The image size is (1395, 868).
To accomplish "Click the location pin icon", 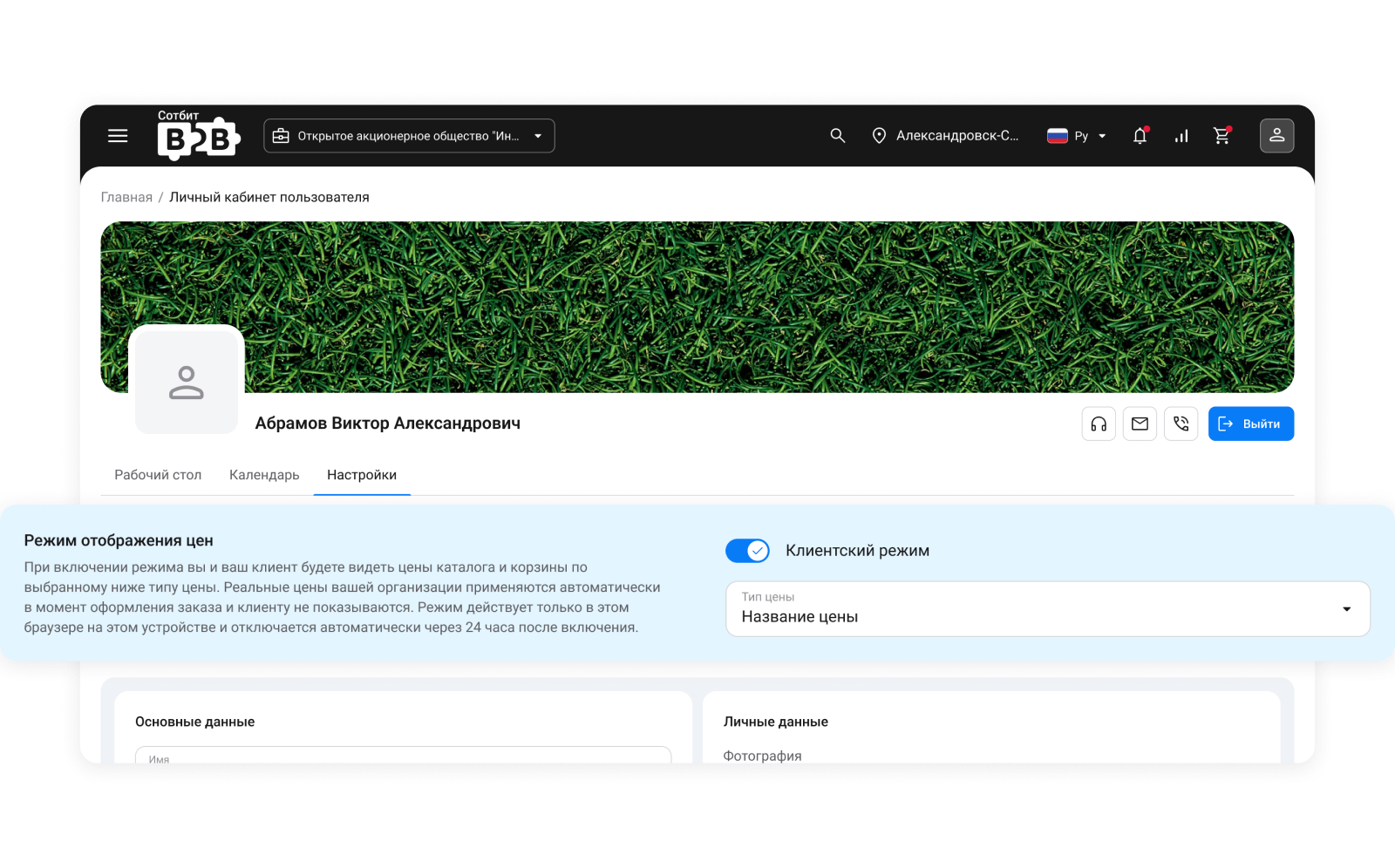I will pos(879,136).
